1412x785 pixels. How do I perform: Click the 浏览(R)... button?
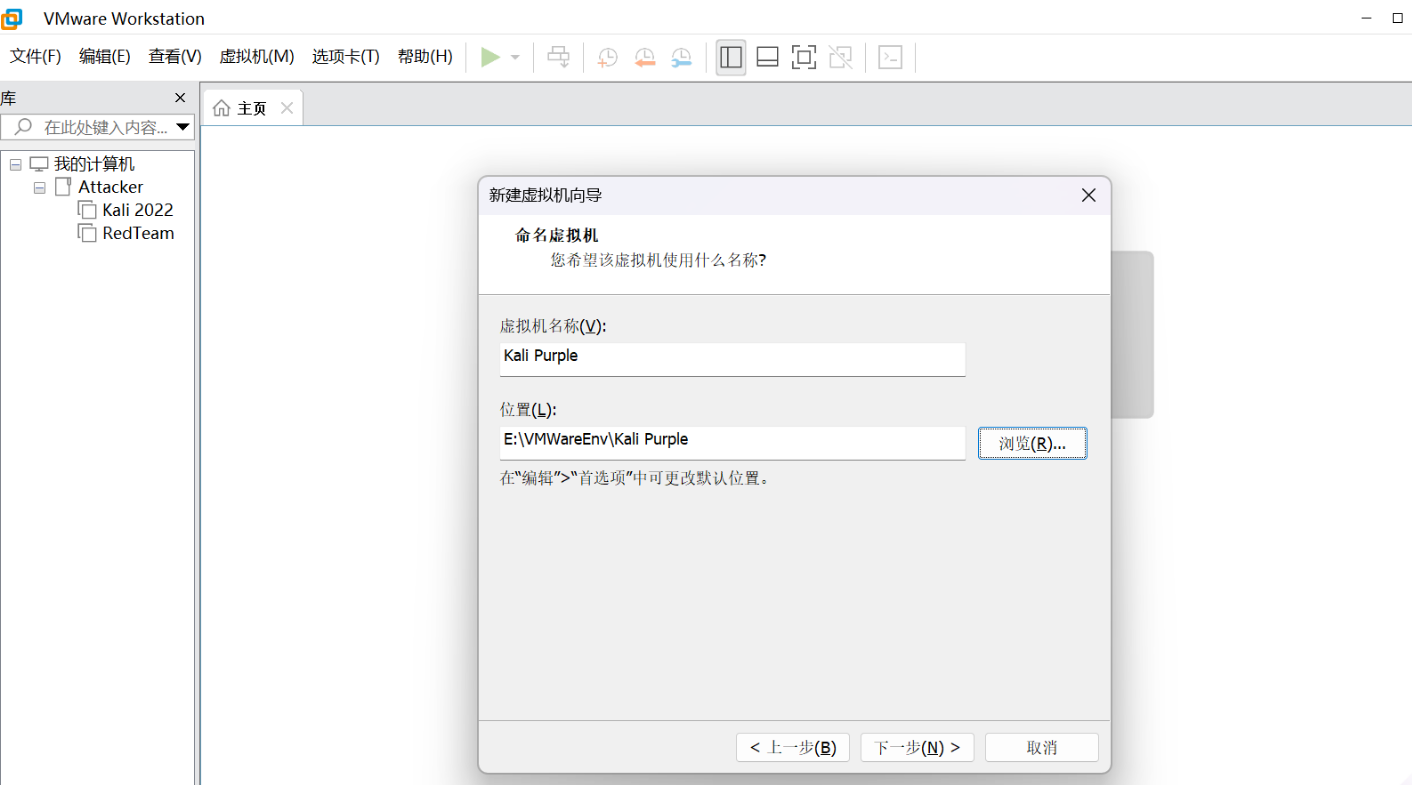tap(1032, 444)
